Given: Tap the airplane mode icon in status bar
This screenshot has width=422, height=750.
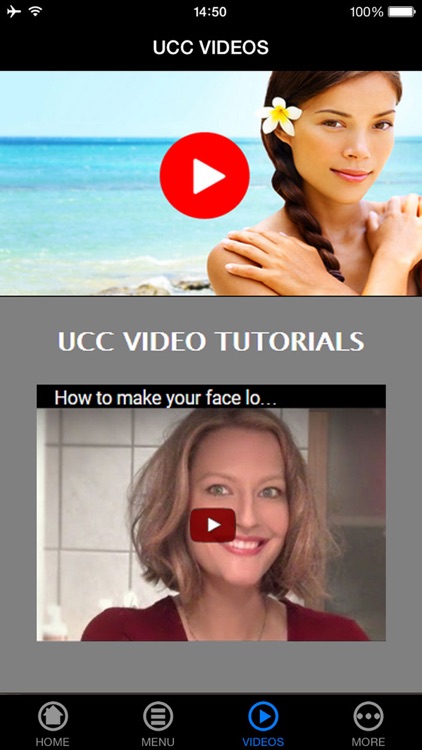Looking at the screenshot, I should coord(14,11).
